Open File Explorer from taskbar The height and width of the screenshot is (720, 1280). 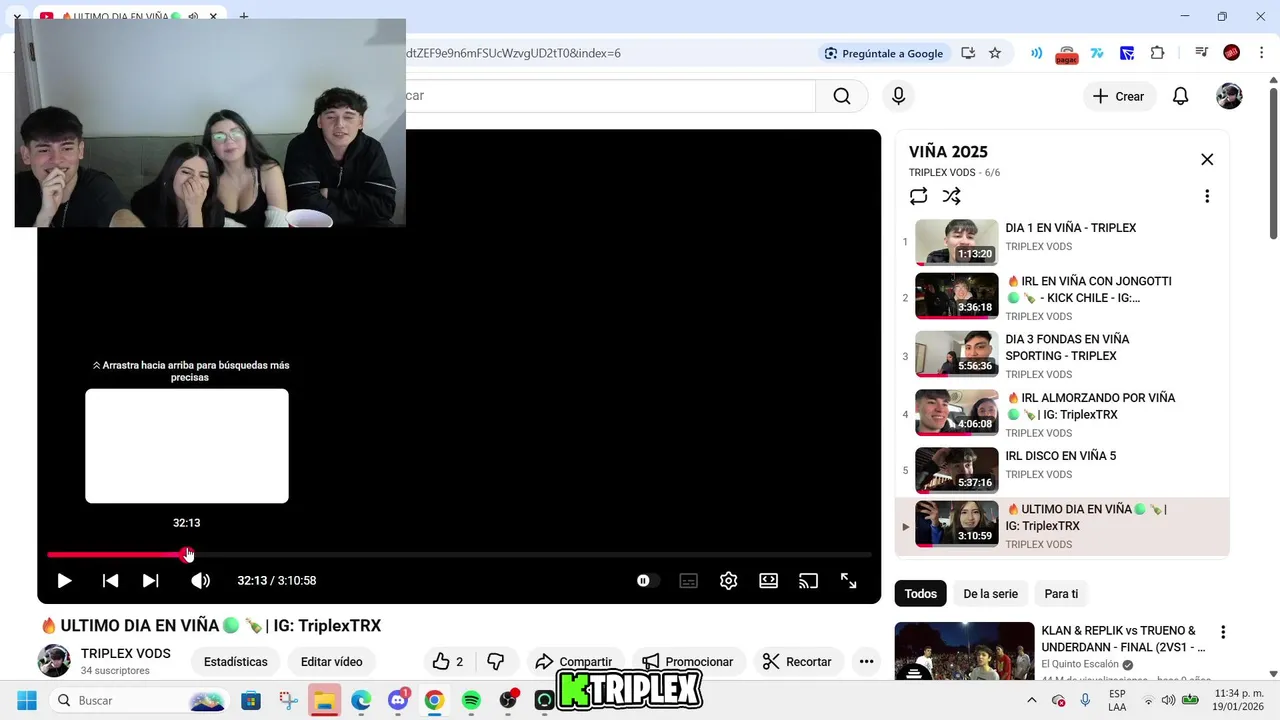click(324, 700)
